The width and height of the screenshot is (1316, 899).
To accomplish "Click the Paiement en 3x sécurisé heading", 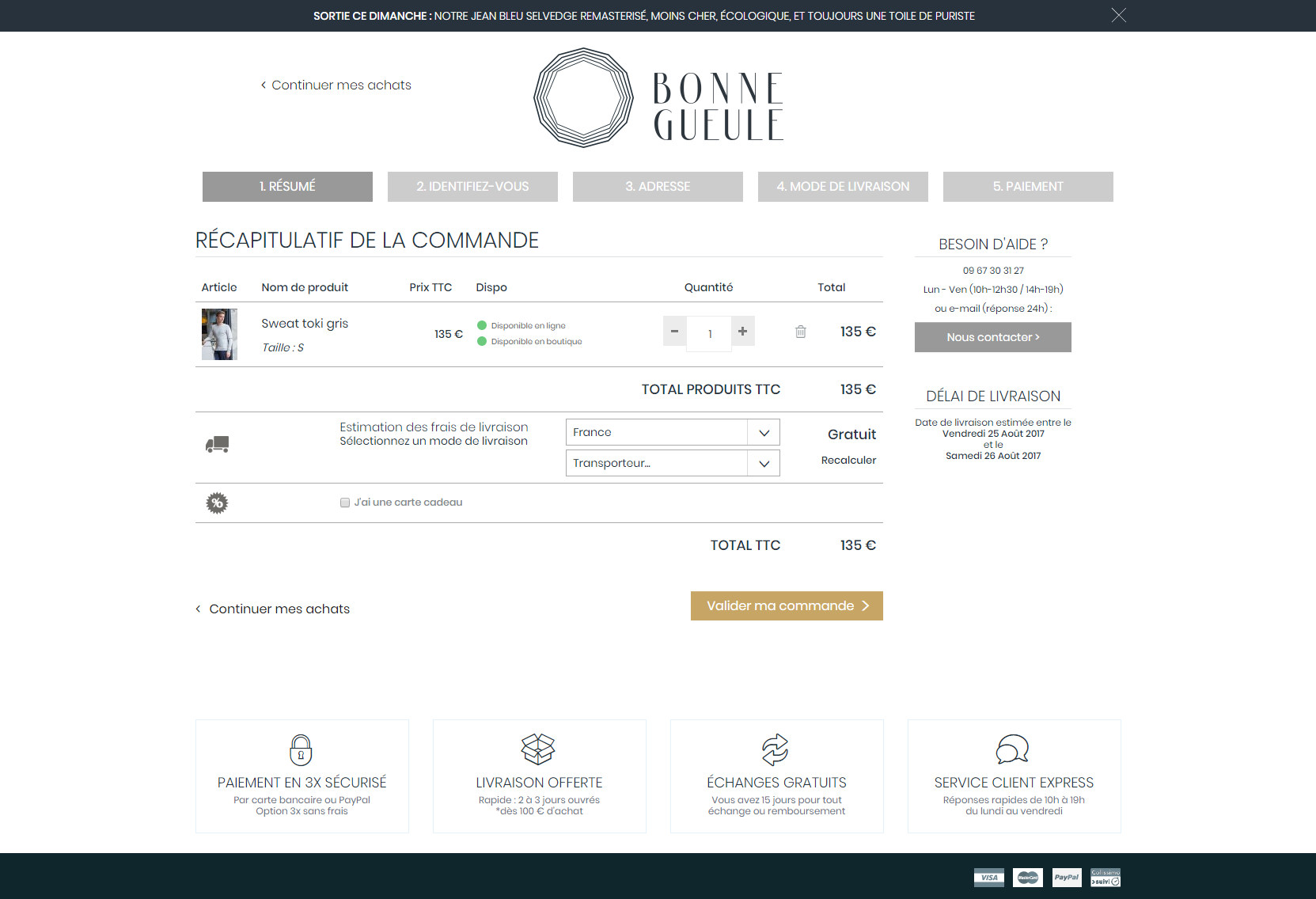I will pyautogui.click(x=302, y=783).
